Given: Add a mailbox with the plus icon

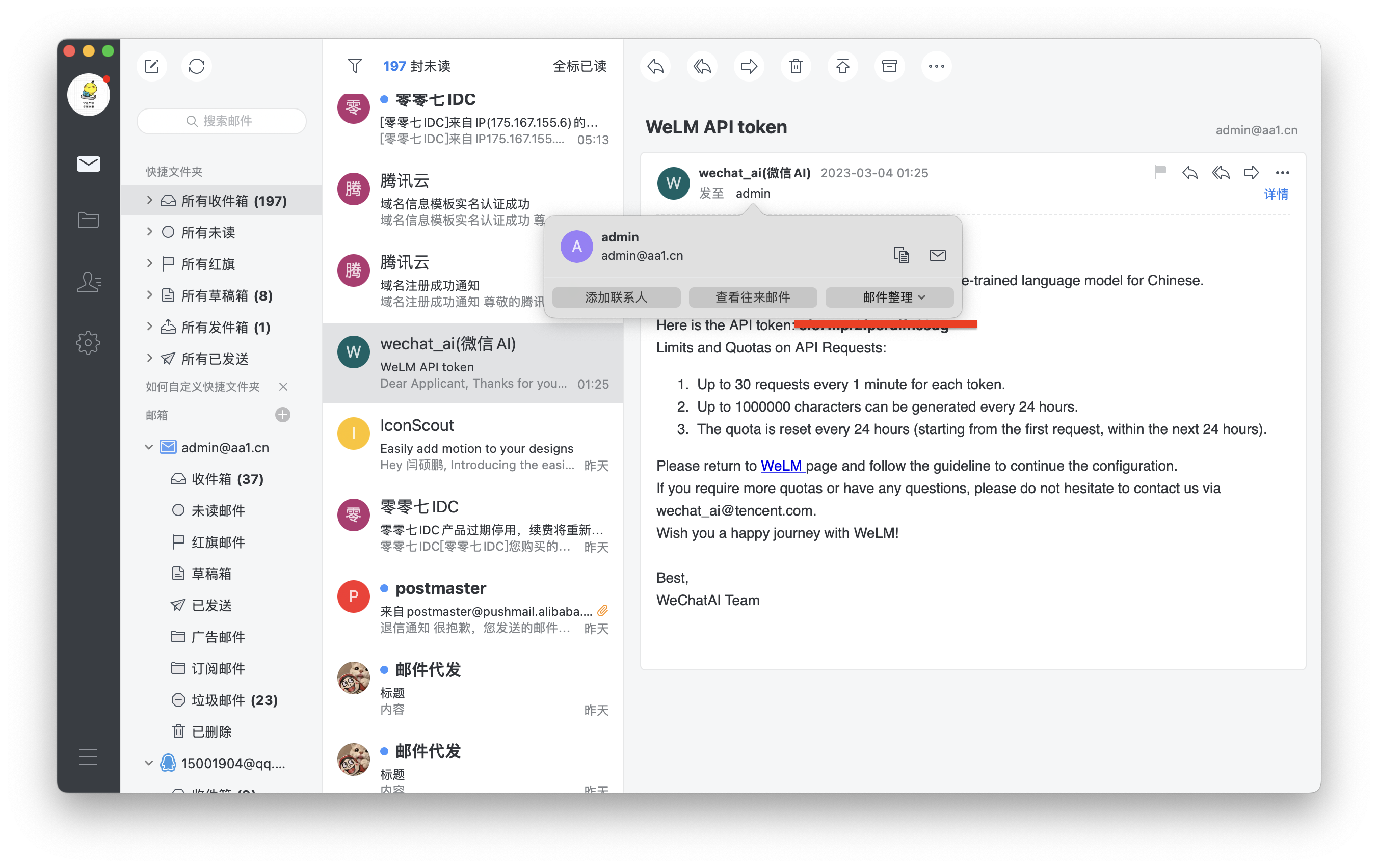Looking at the screenshot, I should click(283, 415).
